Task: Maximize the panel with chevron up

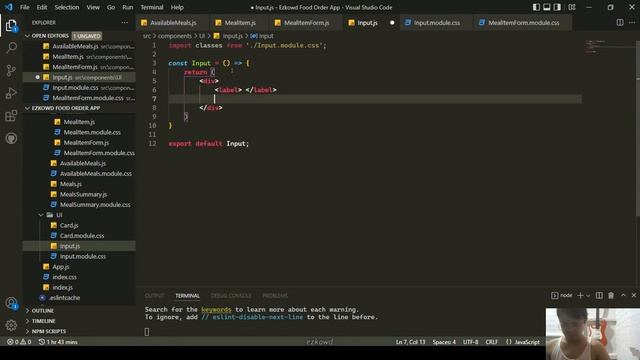Action: point(623,295)
